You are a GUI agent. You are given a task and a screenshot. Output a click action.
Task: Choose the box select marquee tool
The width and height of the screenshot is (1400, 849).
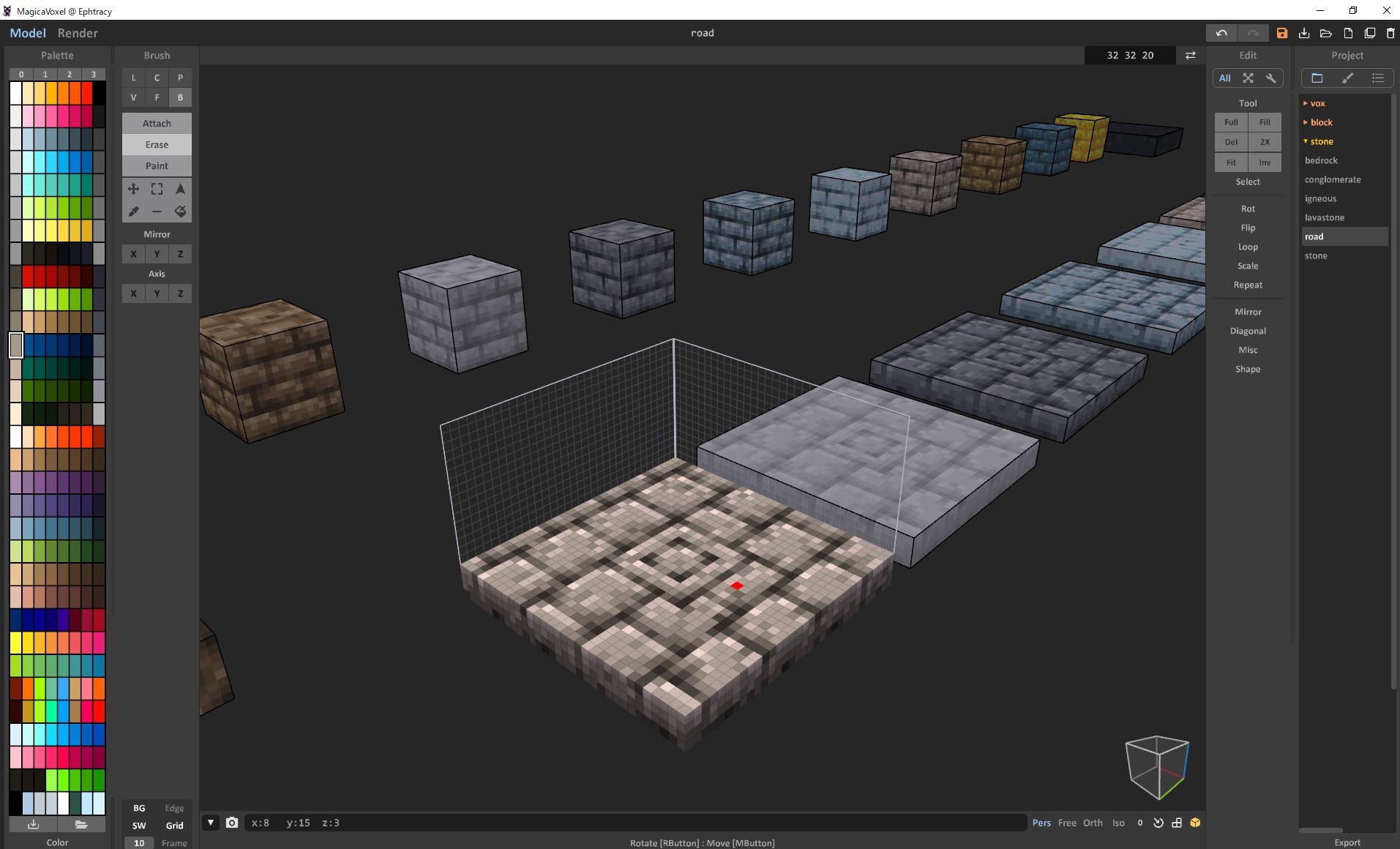click(157, 189)
